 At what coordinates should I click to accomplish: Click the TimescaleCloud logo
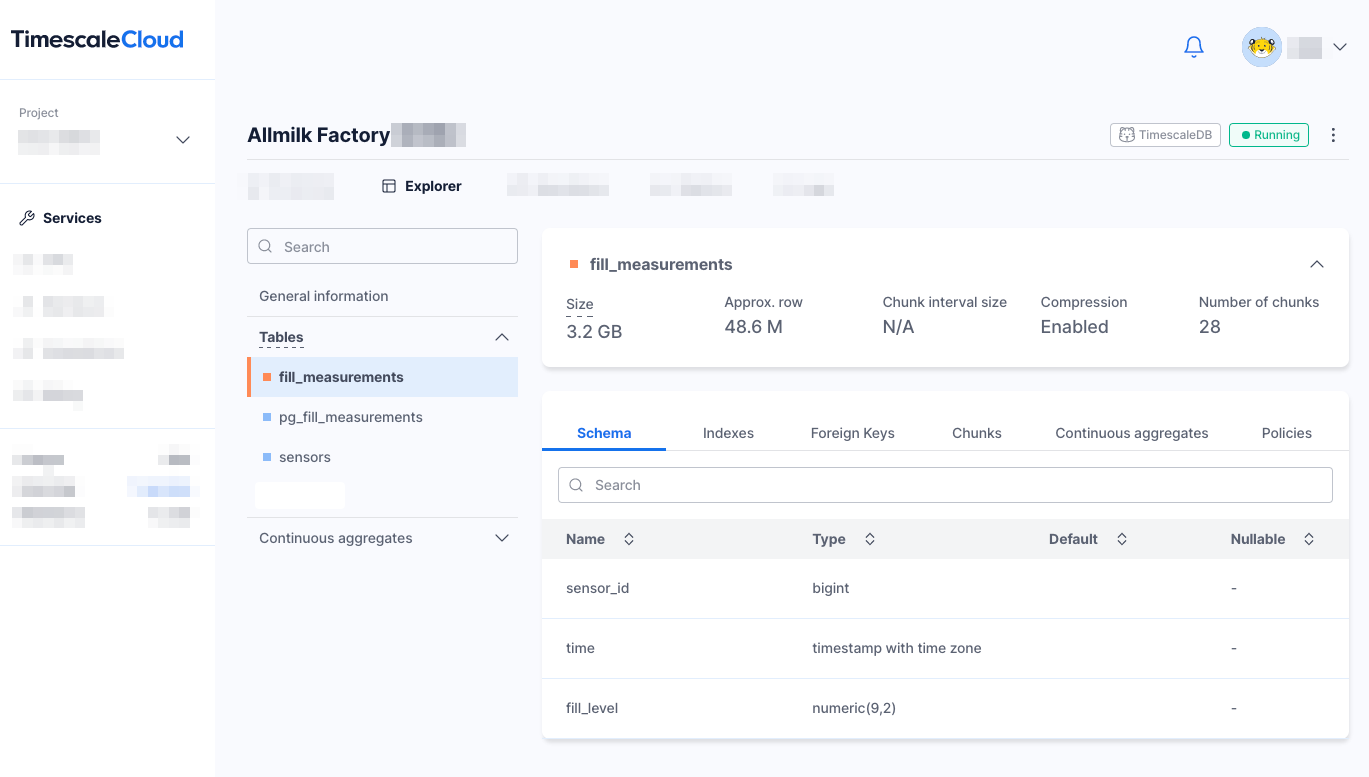click(97, 40)
